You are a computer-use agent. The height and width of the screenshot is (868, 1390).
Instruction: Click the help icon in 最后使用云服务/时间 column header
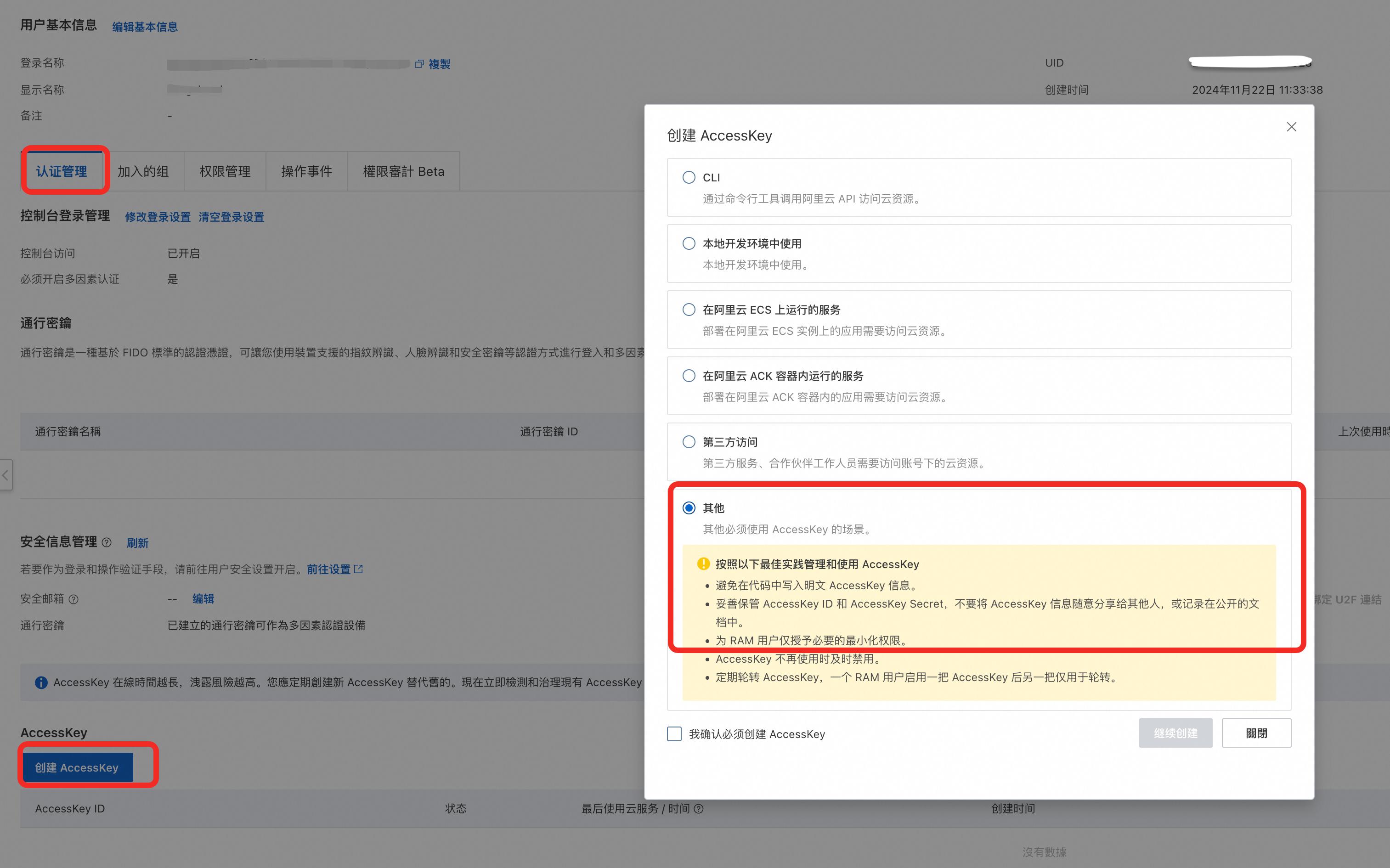tap(699, 809)
